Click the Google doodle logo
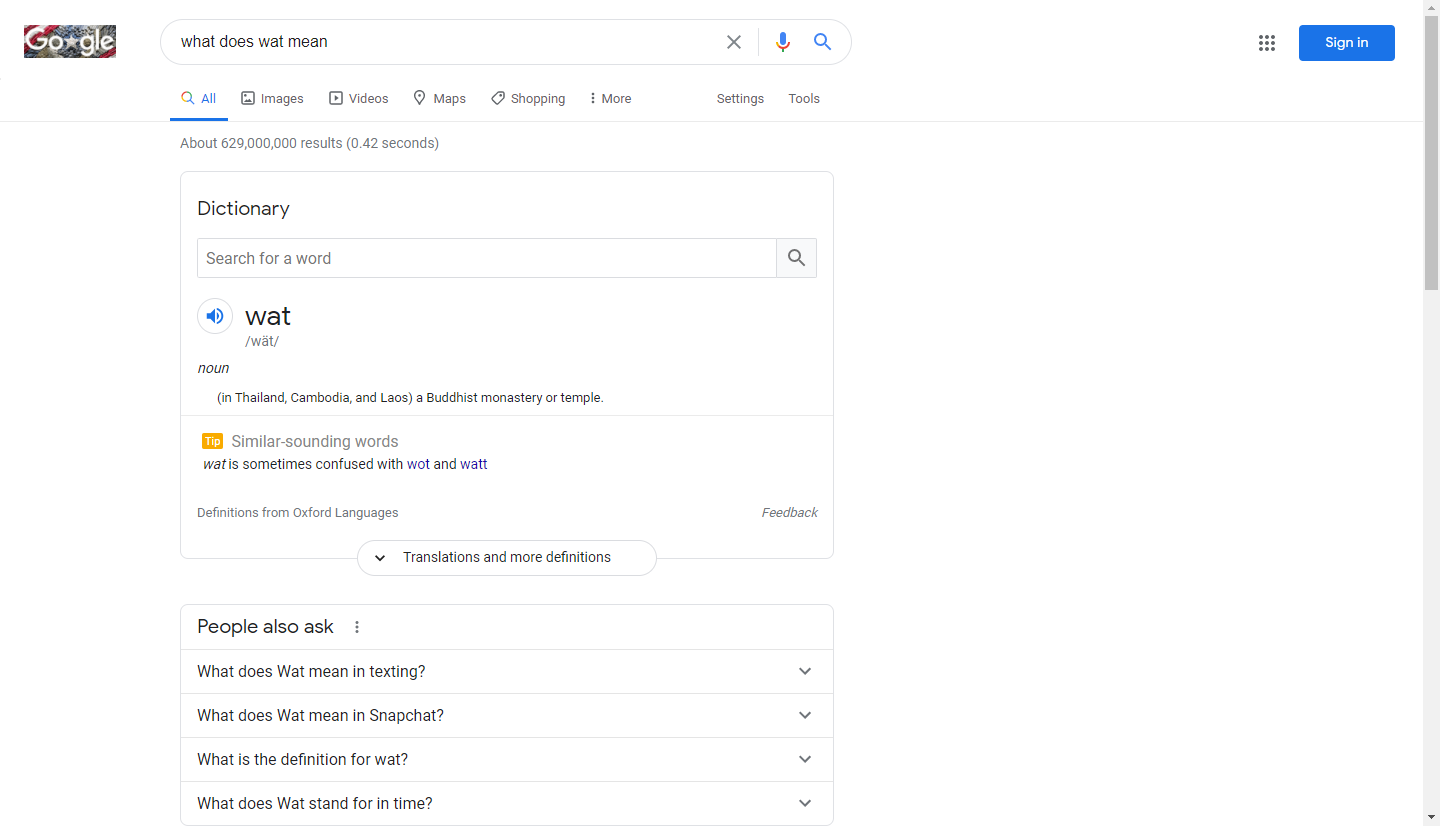The height and width of the screenshot is (826, 1440). [70, 42]
